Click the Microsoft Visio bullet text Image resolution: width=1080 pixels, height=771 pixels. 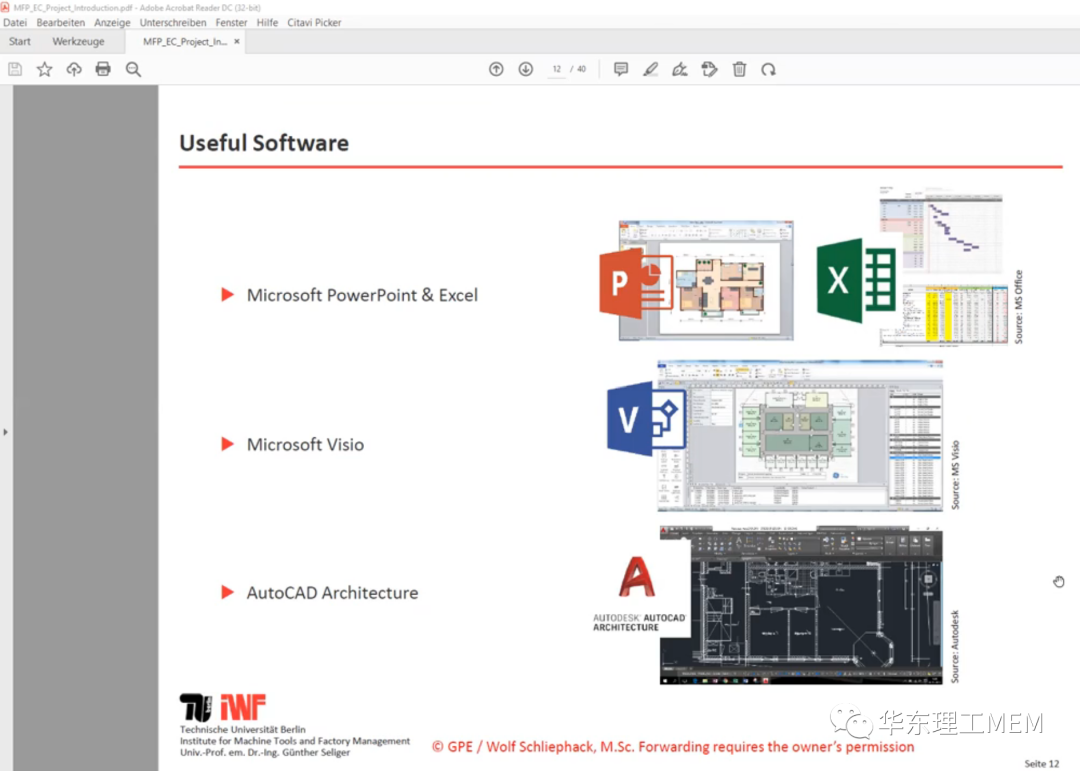pos(305,444)
